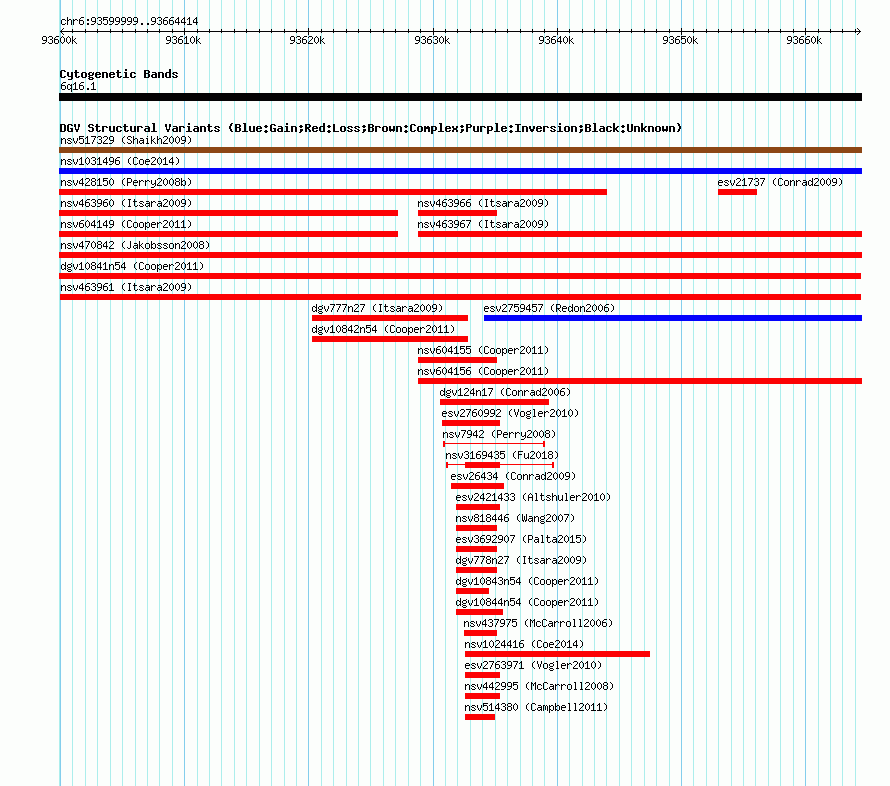Click the DGV Structural Variants track title
The width and height of the screenshot is (890, 786).
[371, 128]
